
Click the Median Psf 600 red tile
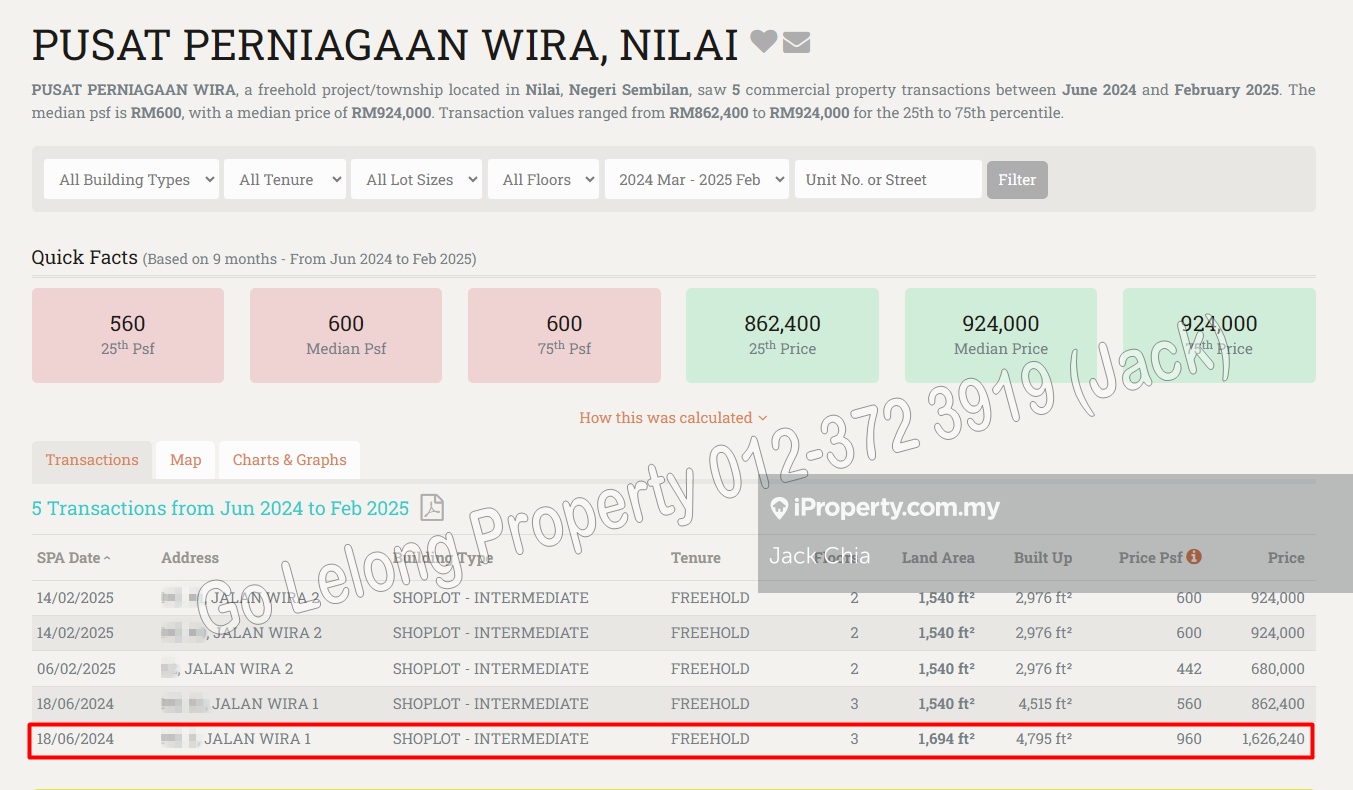346,335
